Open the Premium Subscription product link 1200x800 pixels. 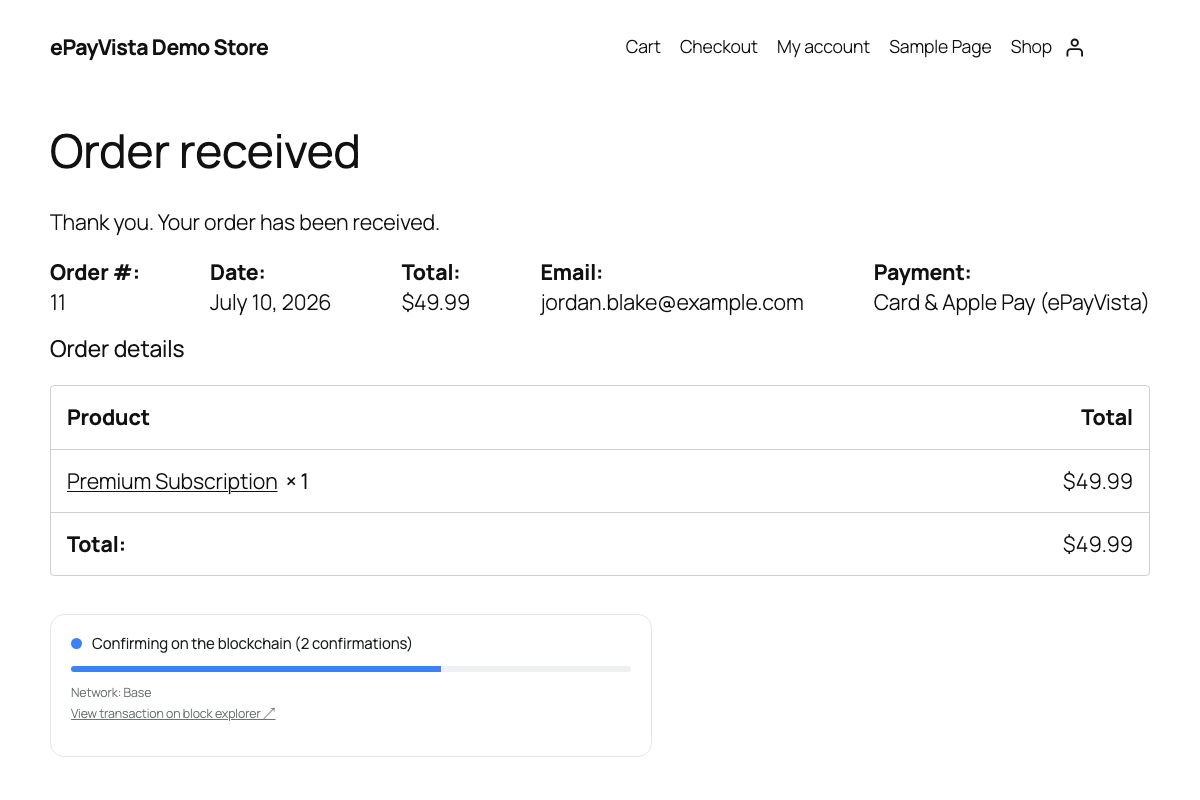coord(172,481)
